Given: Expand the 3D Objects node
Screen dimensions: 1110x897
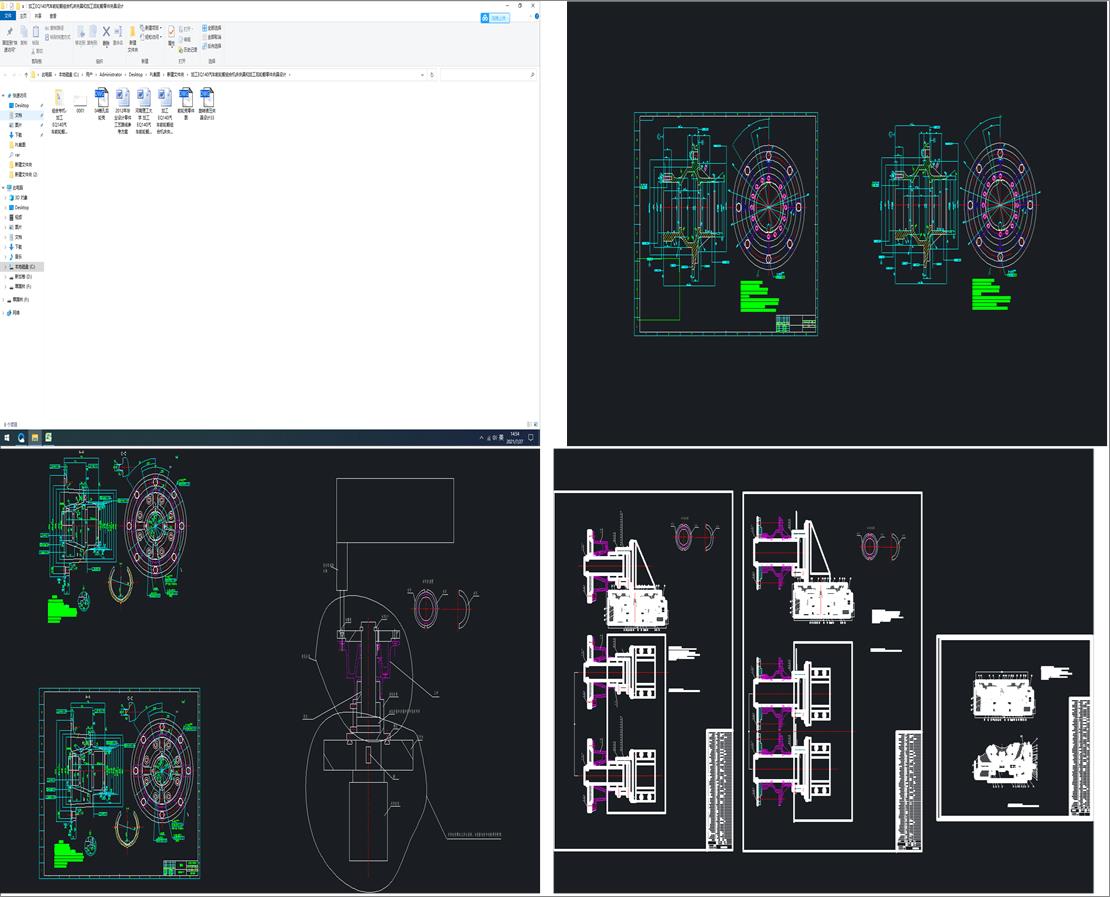Looking at the screenshot, I should (5, 198).
